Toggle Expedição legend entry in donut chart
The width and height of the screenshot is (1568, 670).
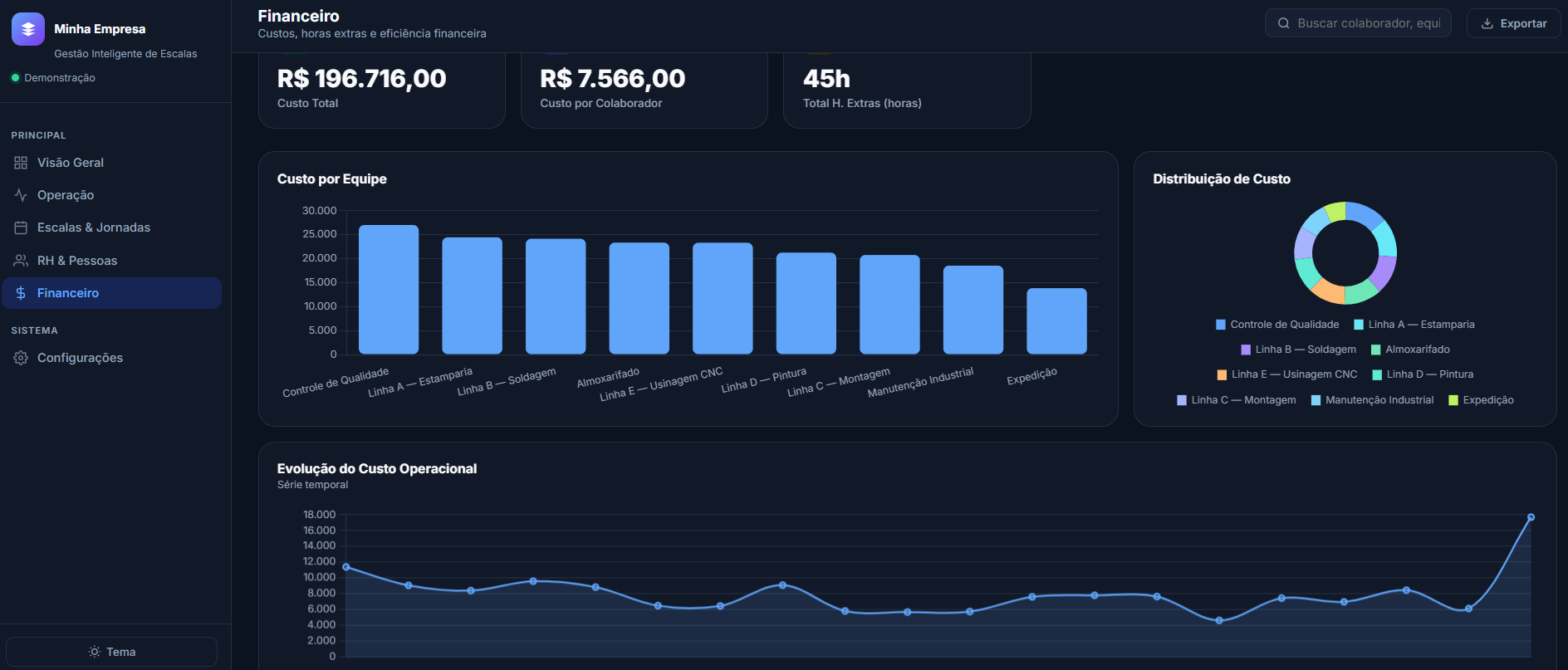tap(1481, 400)
